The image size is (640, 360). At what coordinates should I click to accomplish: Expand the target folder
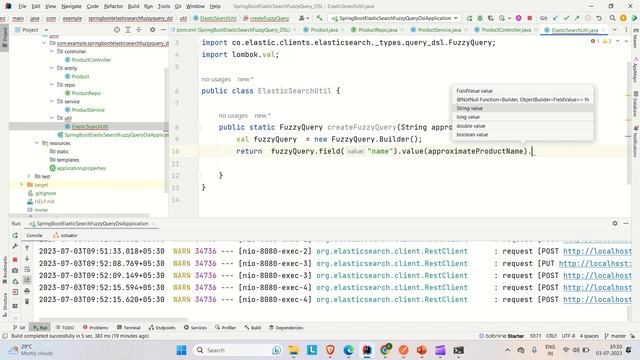(22, 185)
